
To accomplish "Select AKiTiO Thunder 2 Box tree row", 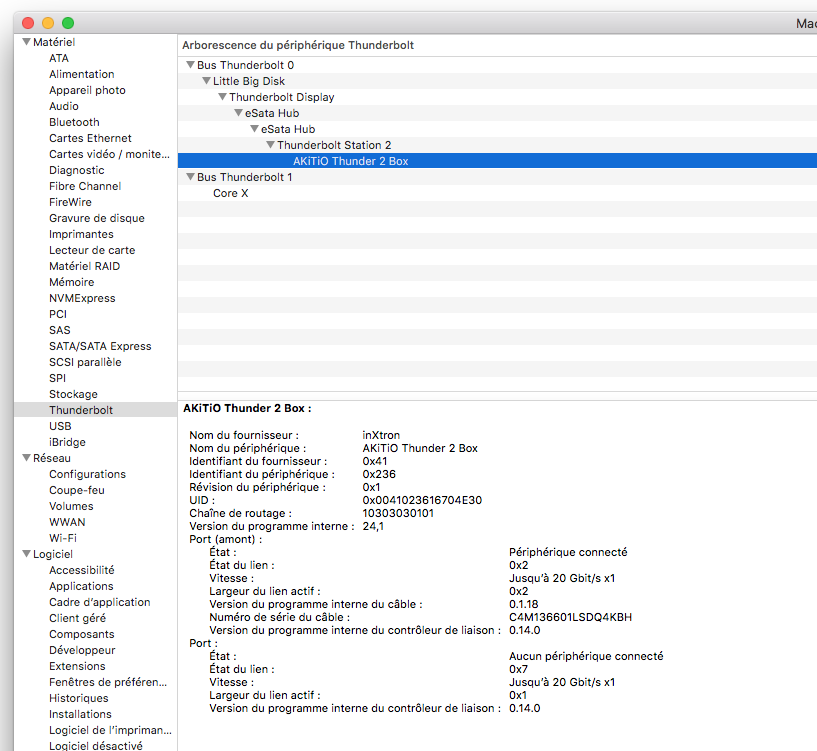I will pos(497,161).
